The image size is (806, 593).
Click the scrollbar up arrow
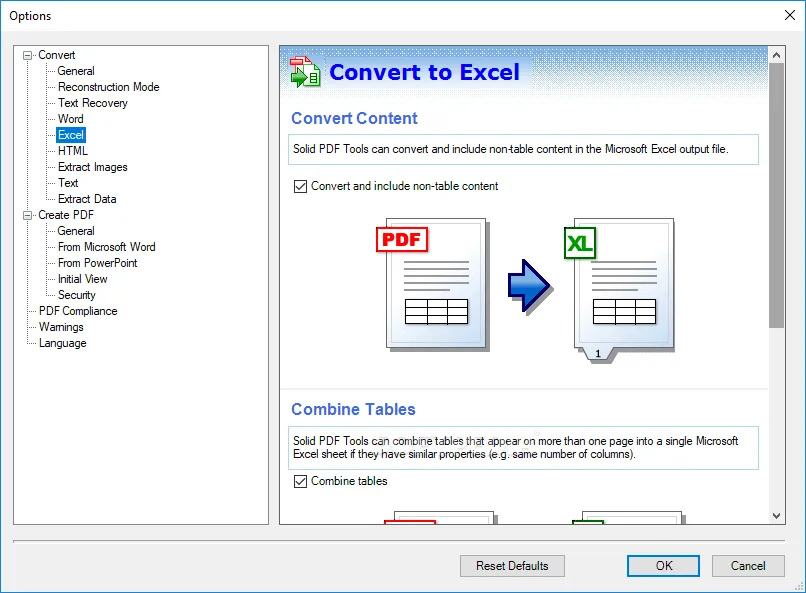click(x=776, y=54)
